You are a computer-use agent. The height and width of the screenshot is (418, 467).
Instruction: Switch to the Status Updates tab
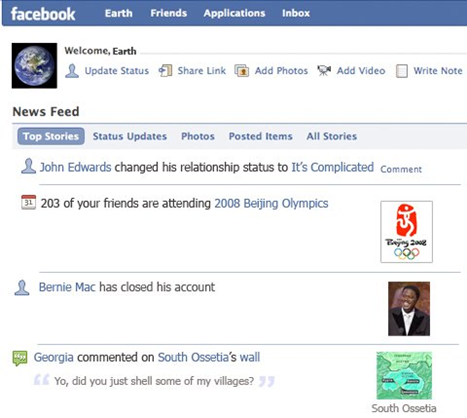point(130,136)
